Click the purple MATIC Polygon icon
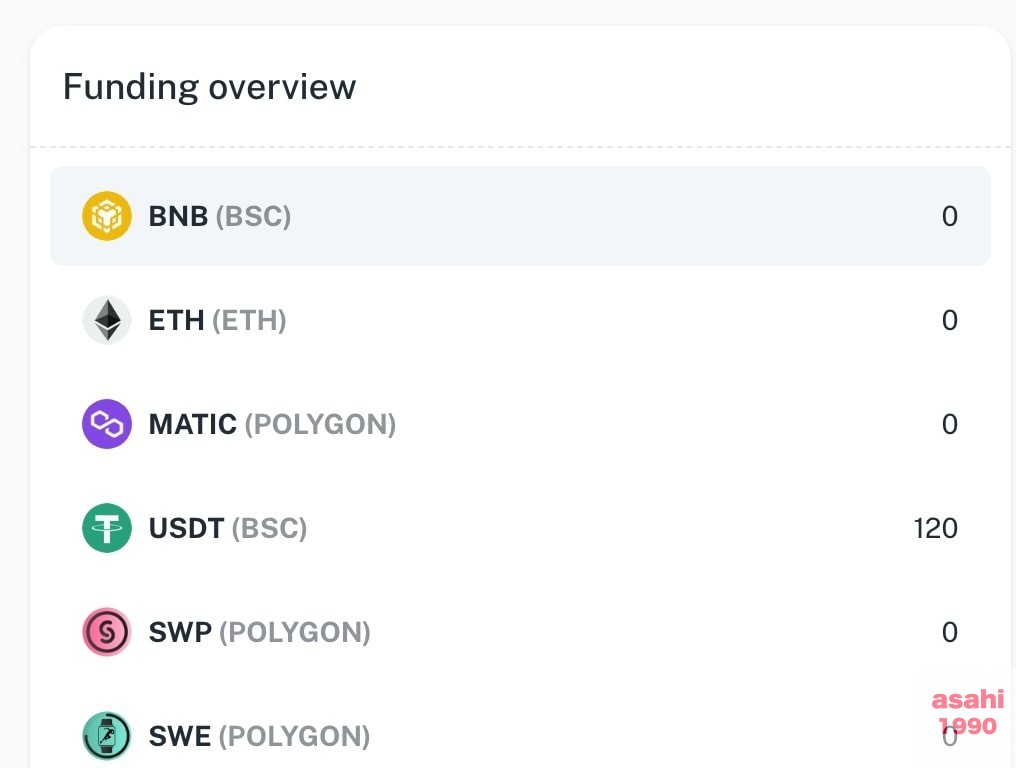This screenshot has width=1016, height=768. coord(107,424)
